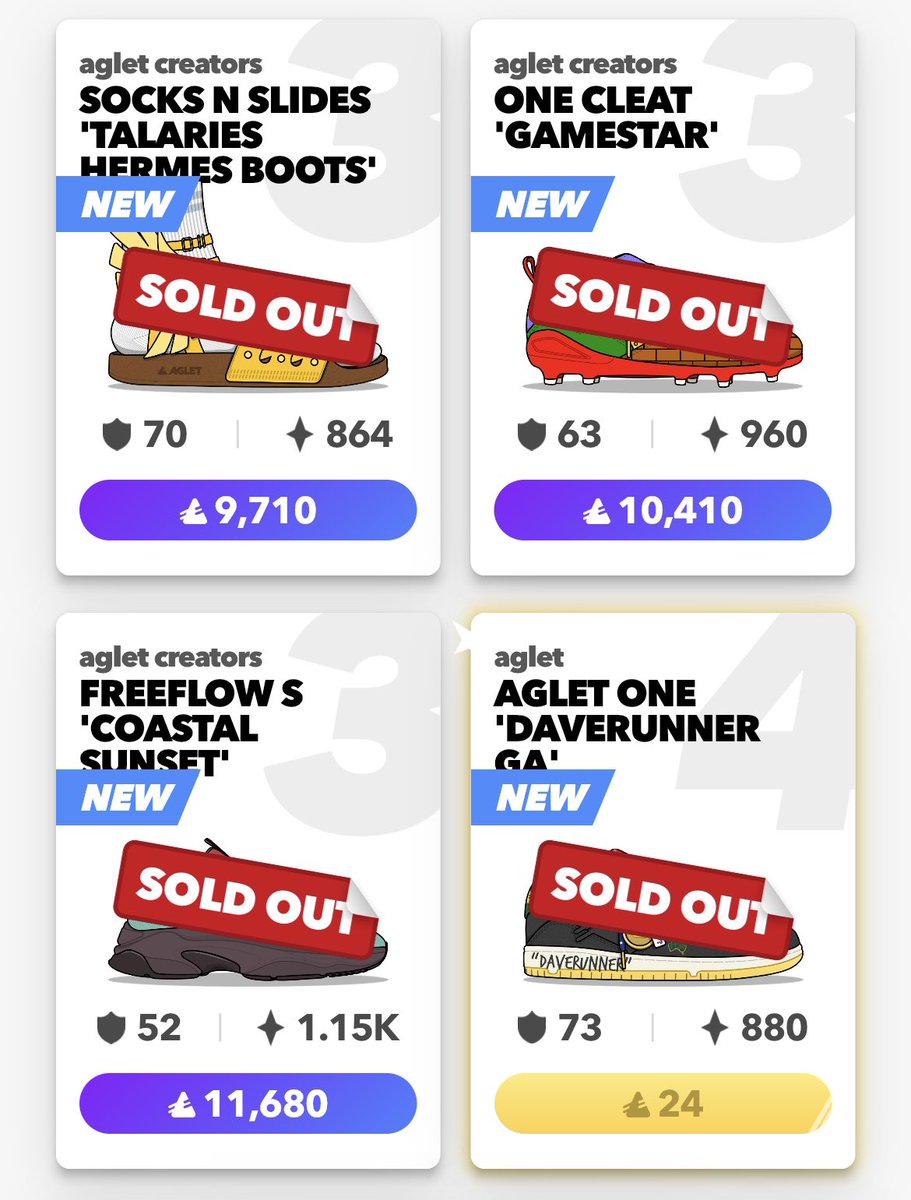Click the sparkle icon next to 880
This screenshot has height=1200, width=911.
tap(714, 1027)
